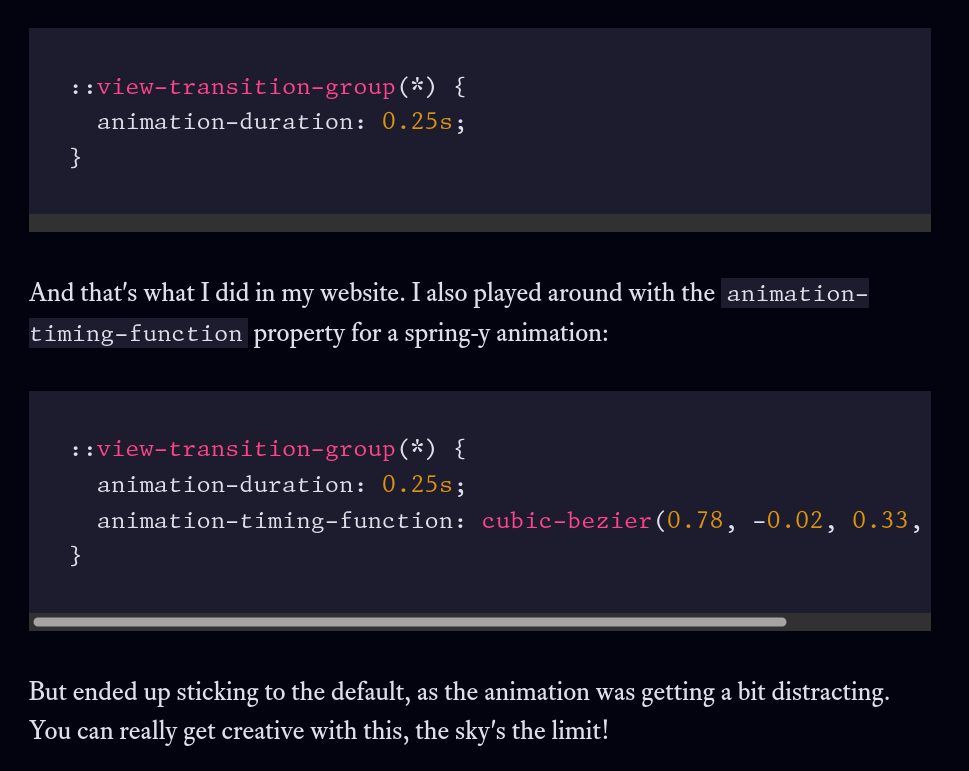Click the first code block's horizontal scrollbar track
The image size is (969, 771).
[480, 223]
